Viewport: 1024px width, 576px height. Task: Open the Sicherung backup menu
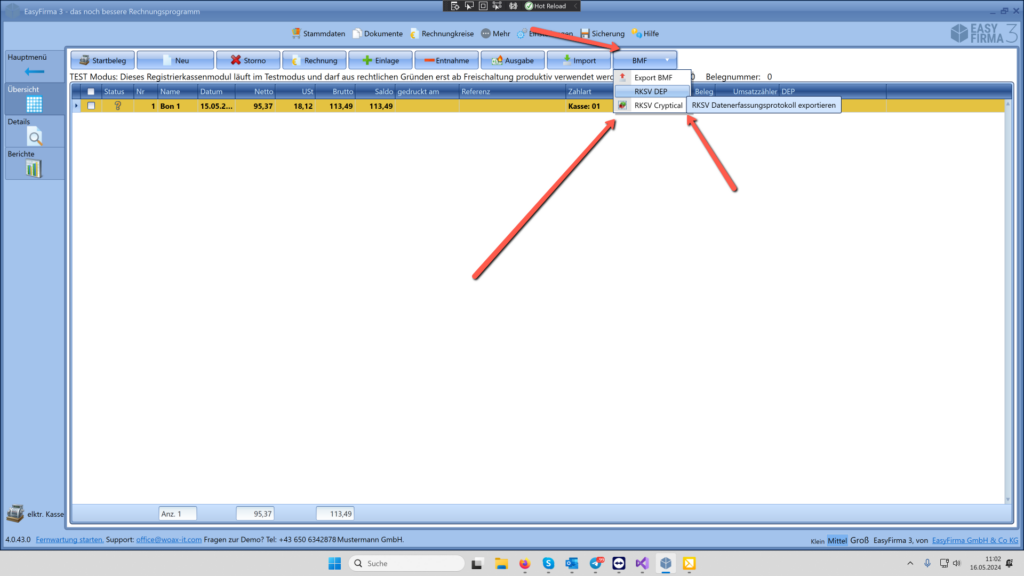coord(602,33)
